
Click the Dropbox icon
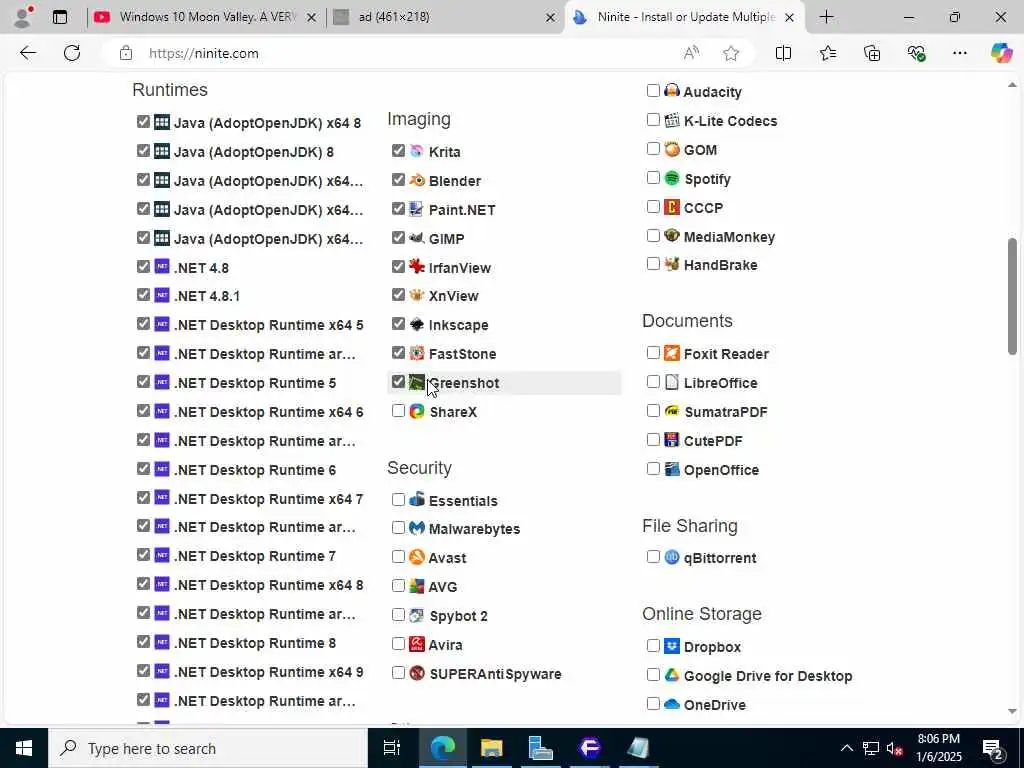672,646
